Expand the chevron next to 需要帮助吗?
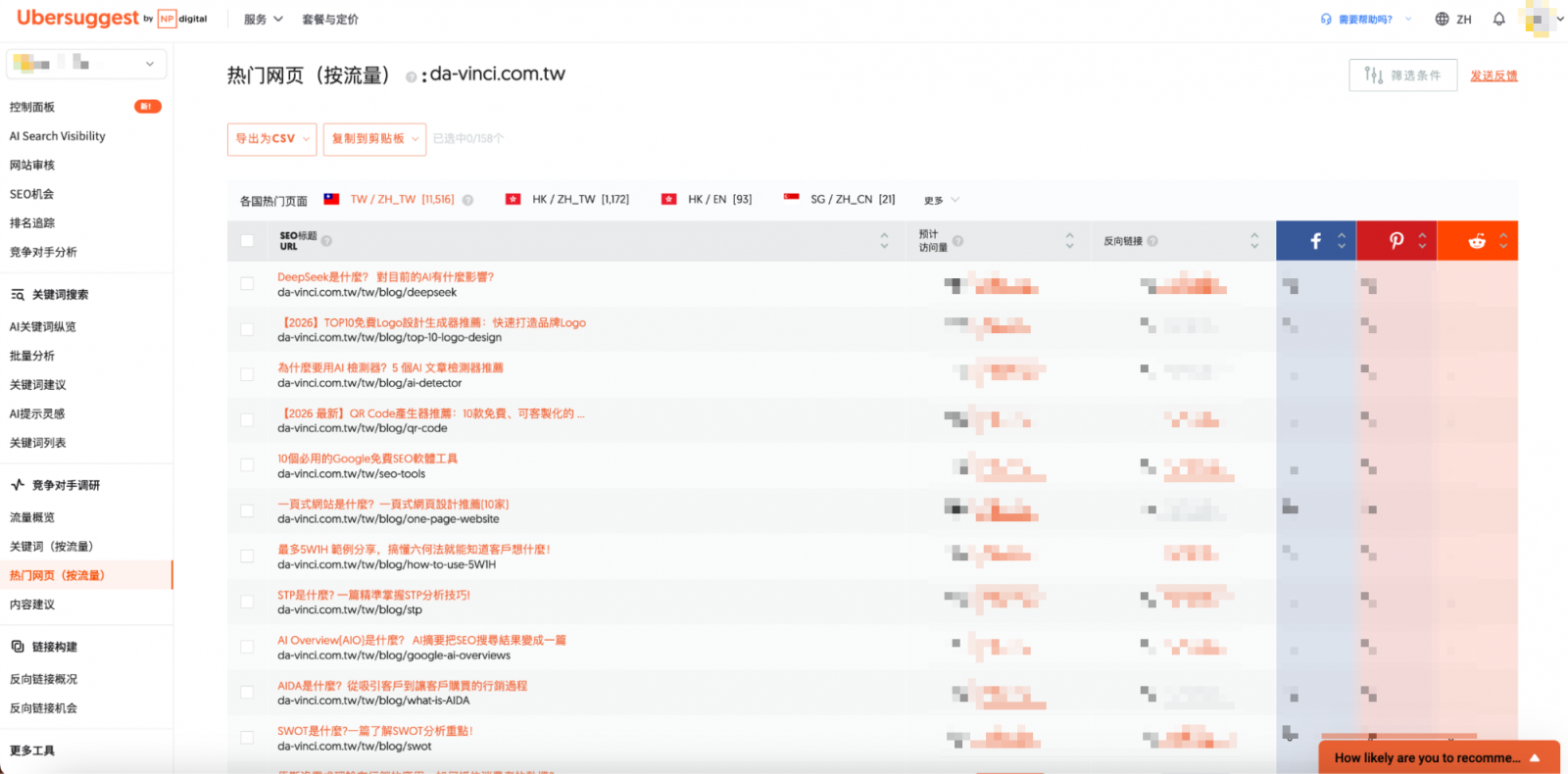The image size is (1568, 774). pos(1408,20)
